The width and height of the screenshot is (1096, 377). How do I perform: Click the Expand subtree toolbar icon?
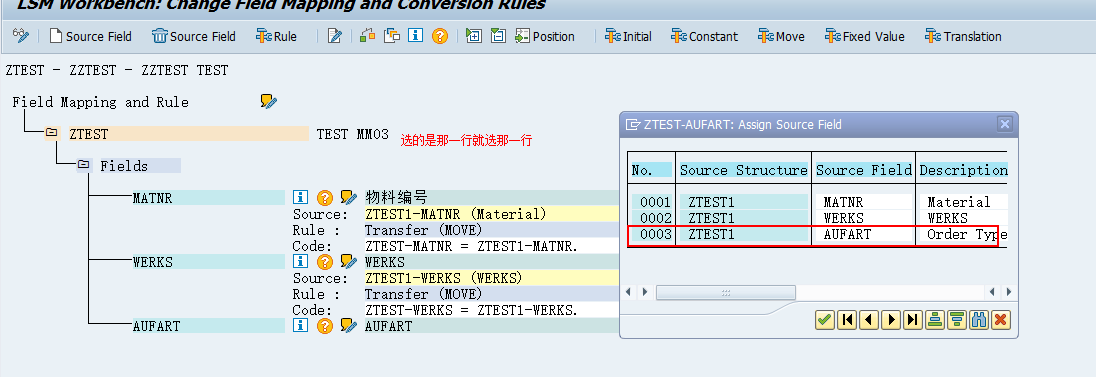(474, 36)
